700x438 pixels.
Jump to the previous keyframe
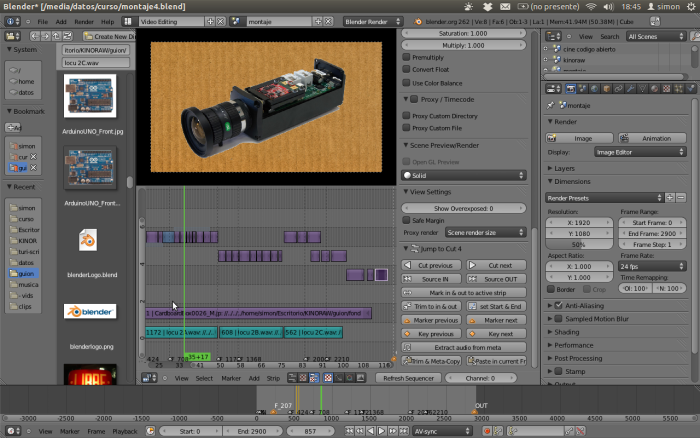360,431
